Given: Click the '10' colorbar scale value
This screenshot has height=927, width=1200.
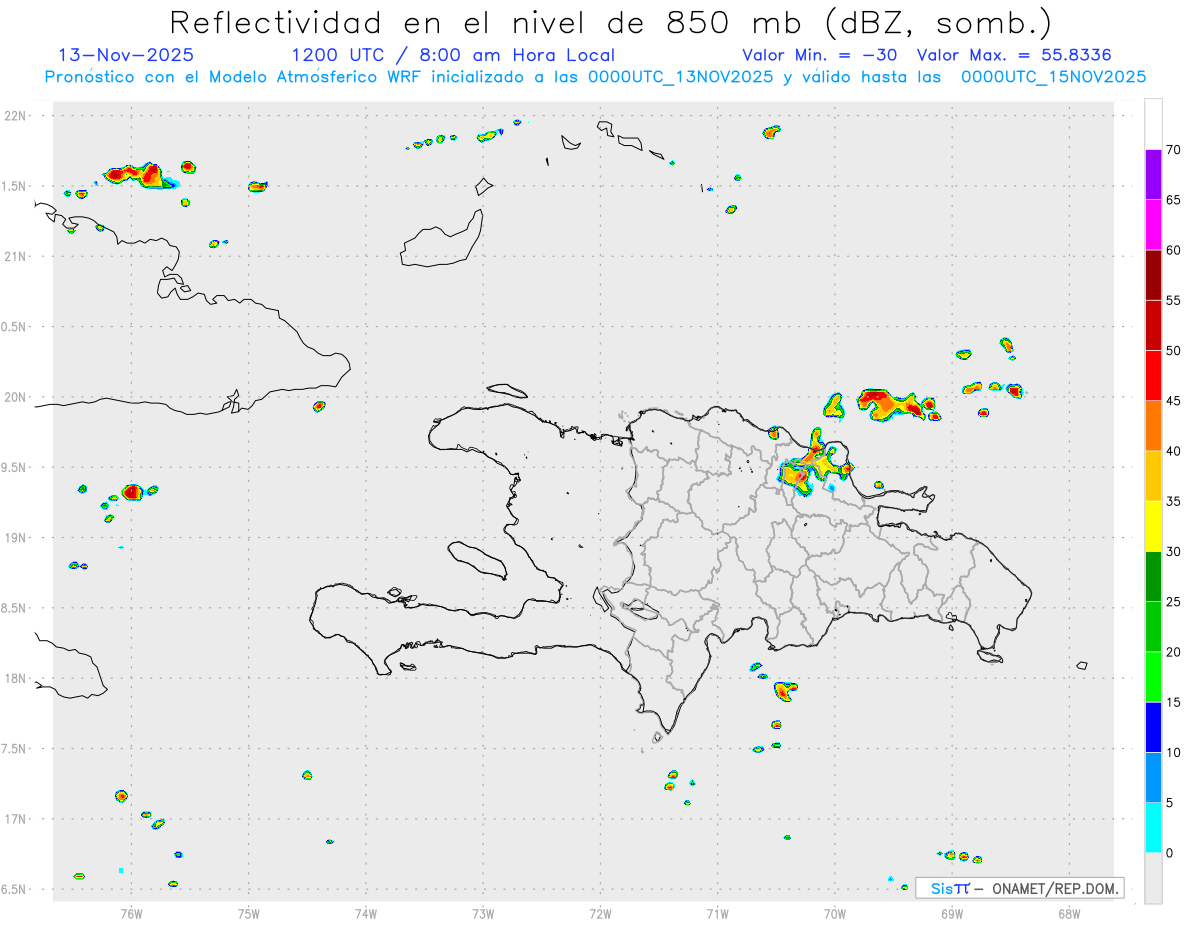Looking at the screenshot, I should tap(1173, 752).
